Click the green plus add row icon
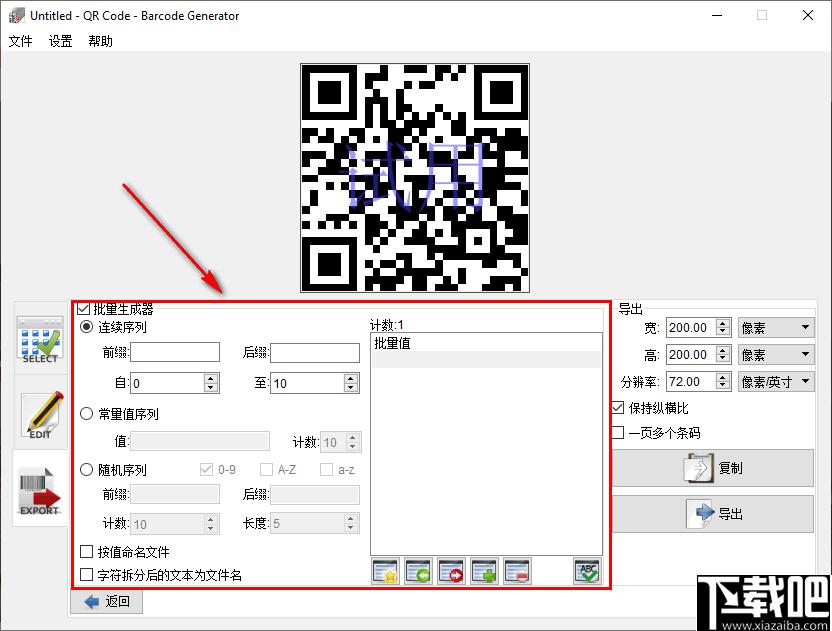 484,572
